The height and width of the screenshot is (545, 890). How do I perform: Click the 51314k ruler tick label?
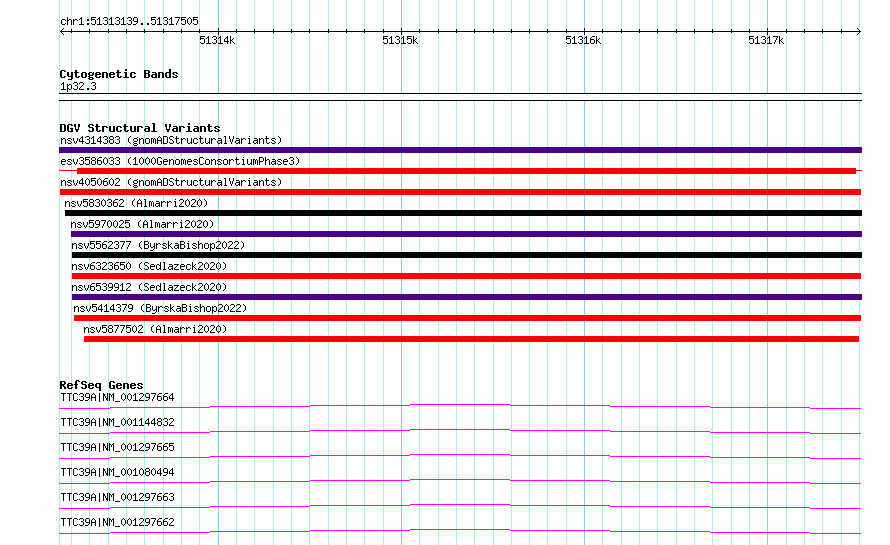click(217, 40)
